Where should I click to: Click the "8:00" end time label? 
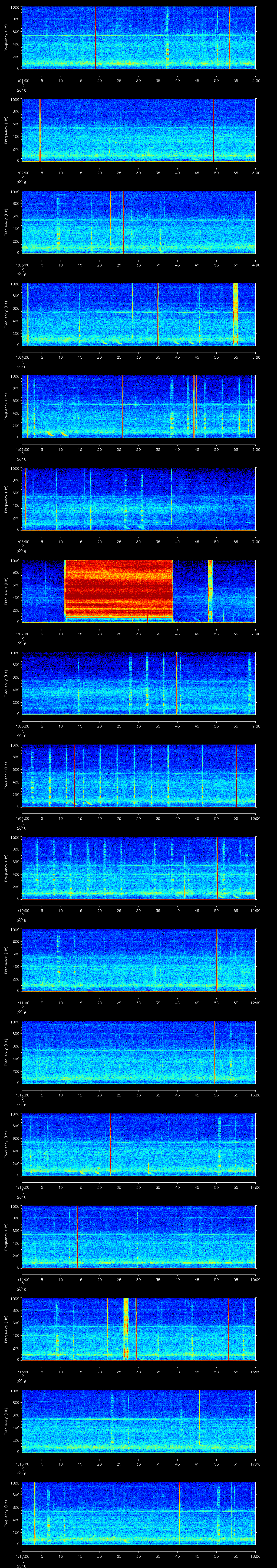click(256, 634)
